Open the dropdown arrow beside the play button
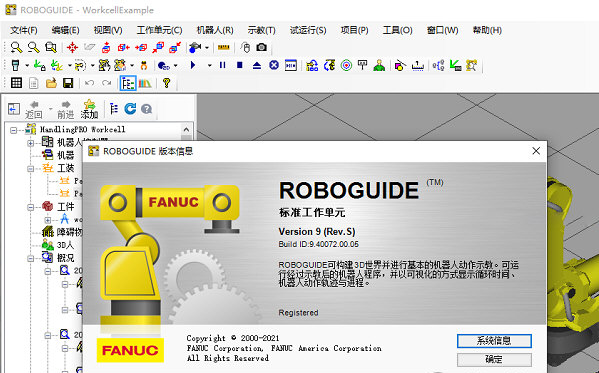This screenshot has width=599, height=373. coord(209,66)
